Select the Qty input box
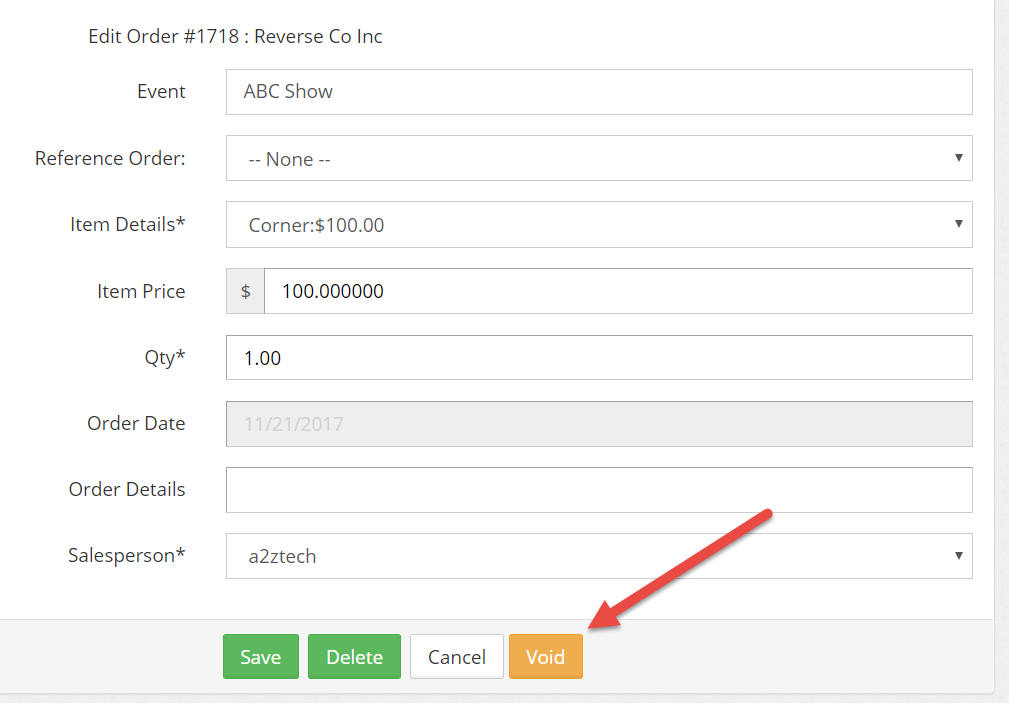 (x=598, y=358)
